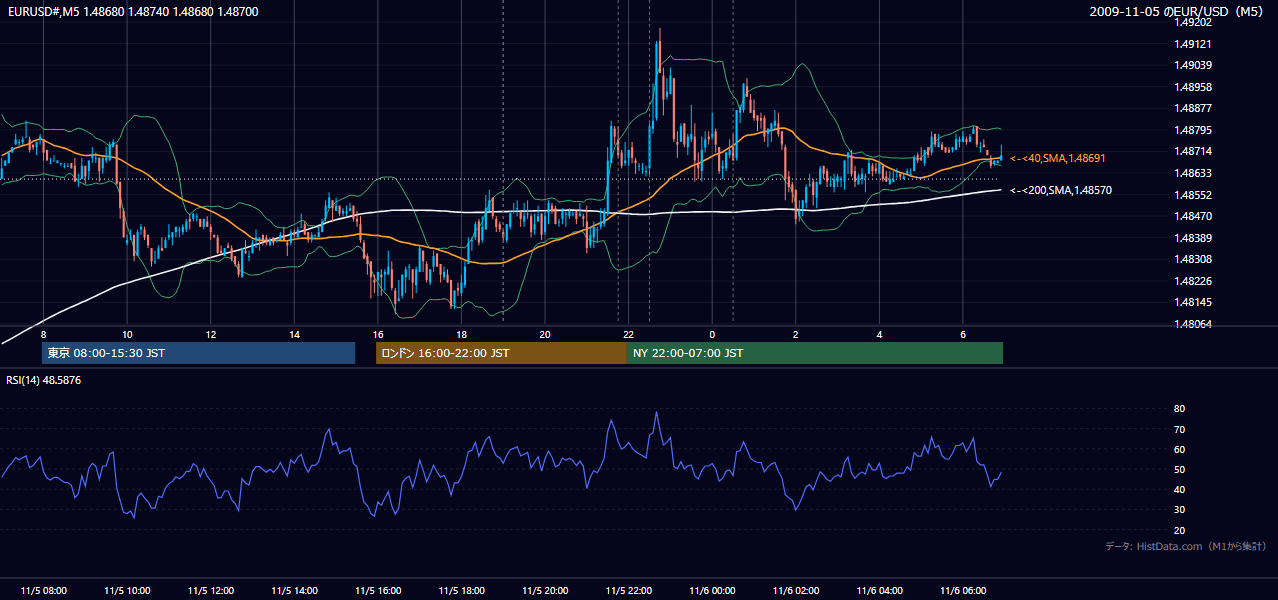Click price axis value 1.48226
The height and width of the screenshot is (600, 1278).
1192,281
